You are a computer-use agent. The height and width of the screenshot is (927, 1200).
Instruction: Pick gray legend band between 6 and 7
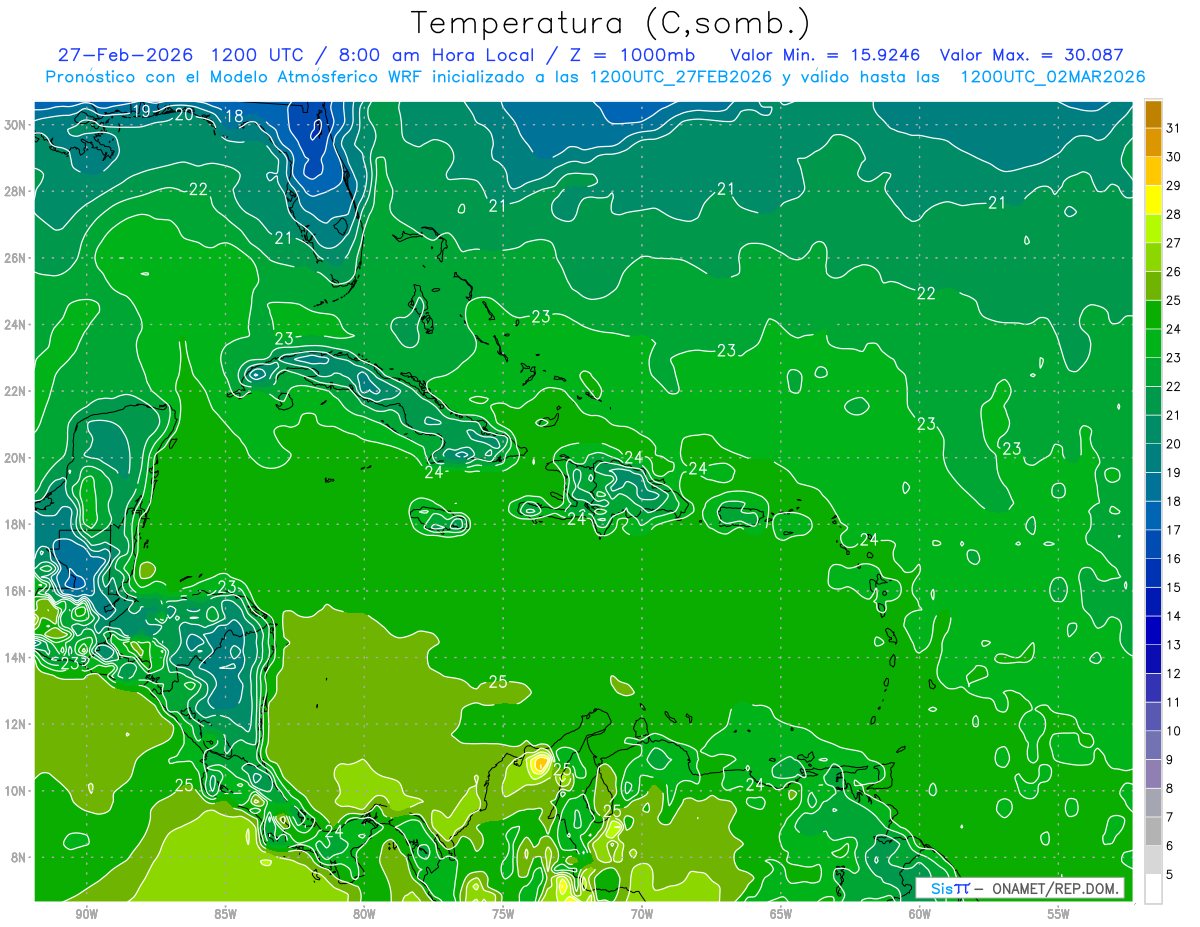tap(1153, 832)
